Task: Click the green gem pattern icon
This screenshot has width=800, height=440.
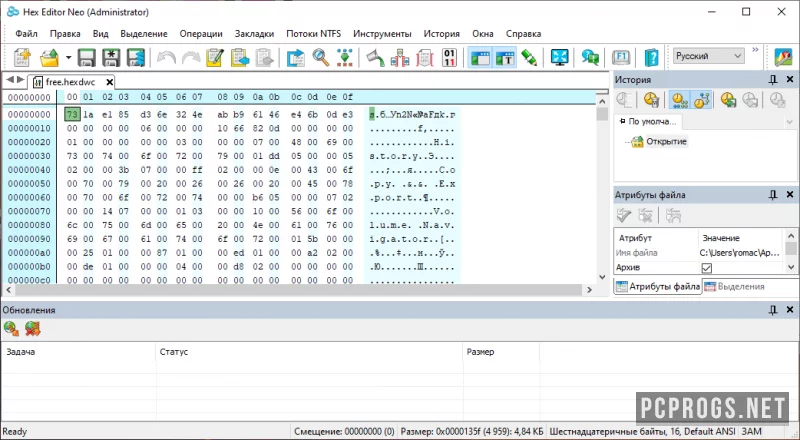Action: pyautogui.click(x=345, y=57)
